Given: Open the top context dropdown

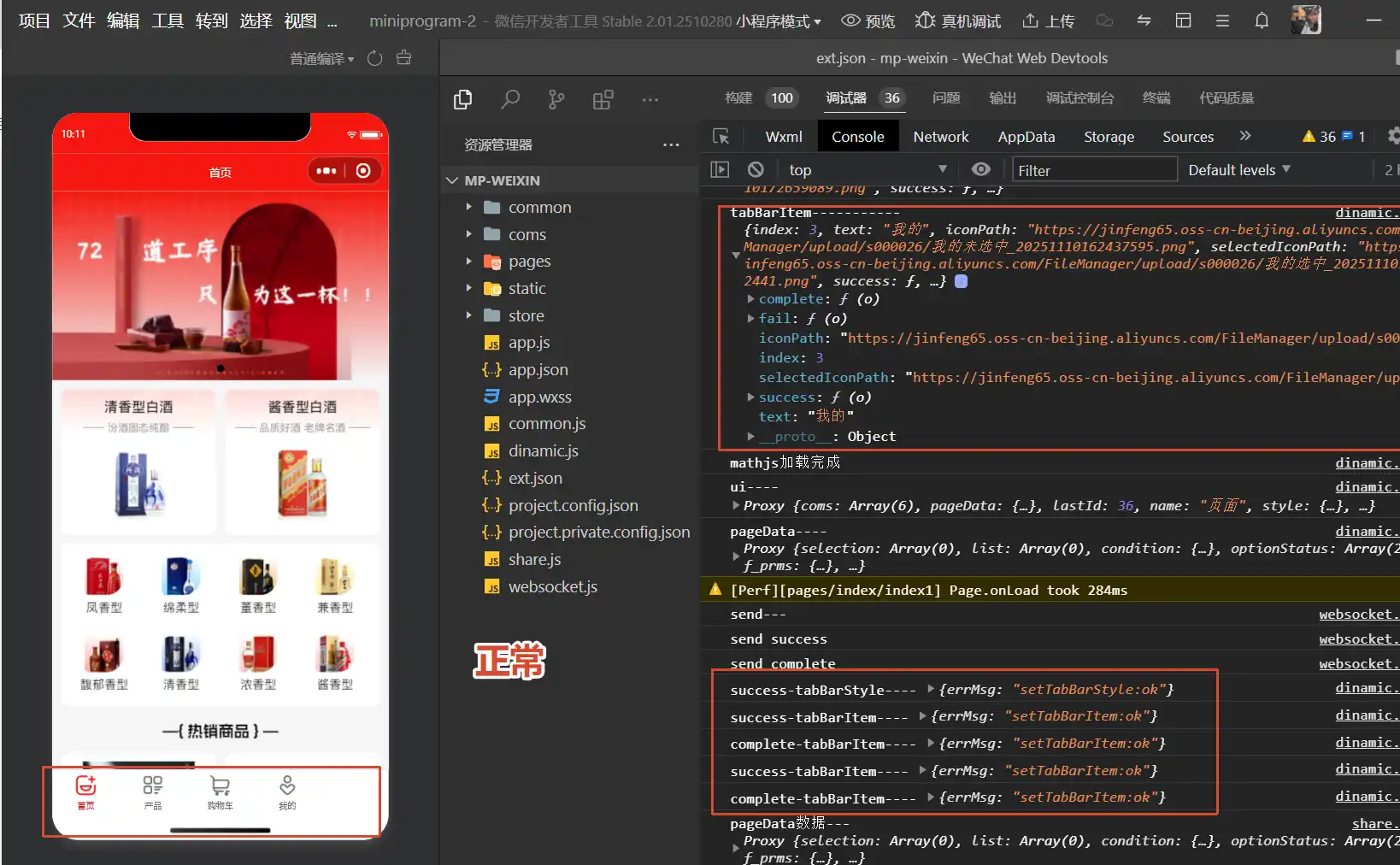Looking at the screenshot, I should (x=867, y=170).
